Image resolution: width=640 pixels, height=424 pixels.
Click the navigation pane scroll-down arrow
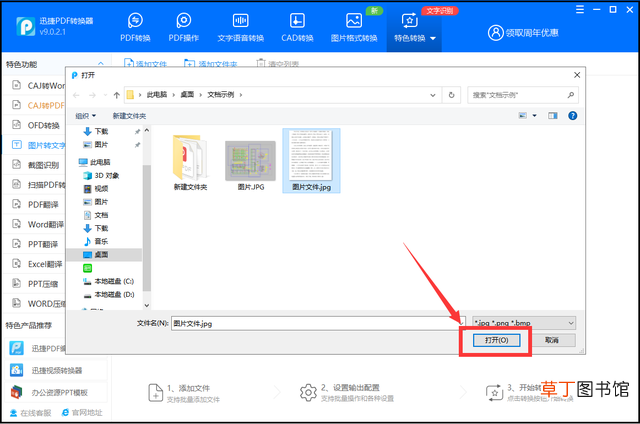click(147, 305)
